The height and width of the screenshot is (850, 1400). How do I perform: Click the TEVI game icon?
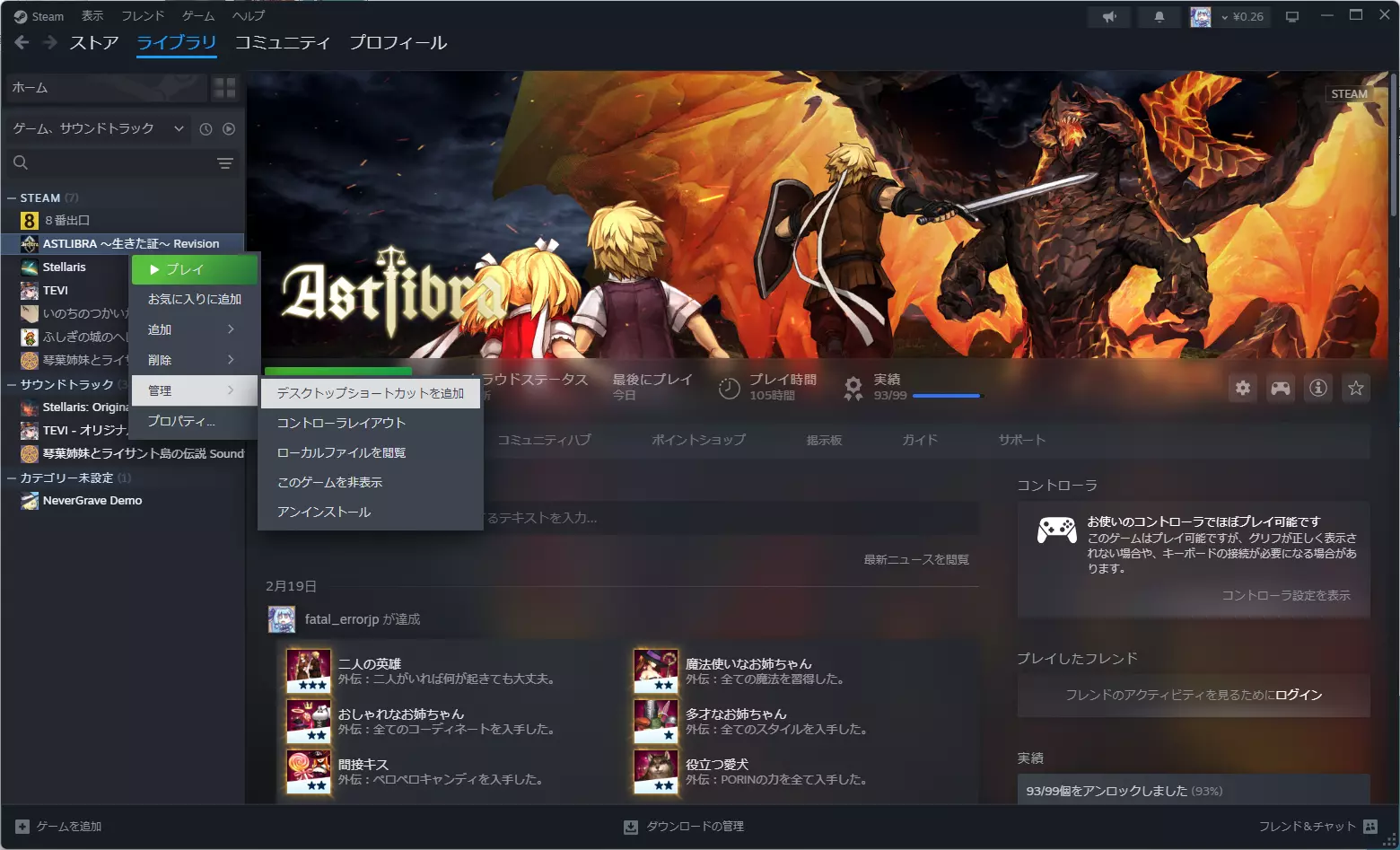pyautogui.click(x=30, y=291)
